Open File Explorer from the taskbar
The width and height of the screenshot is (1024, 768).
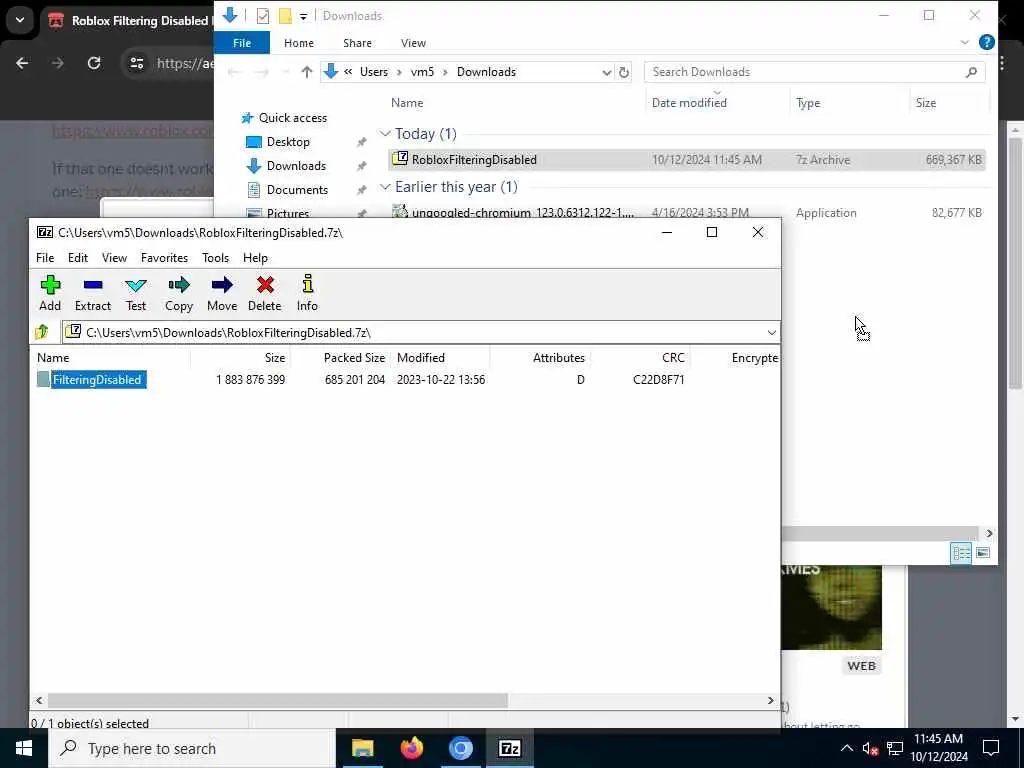[362, 748]
